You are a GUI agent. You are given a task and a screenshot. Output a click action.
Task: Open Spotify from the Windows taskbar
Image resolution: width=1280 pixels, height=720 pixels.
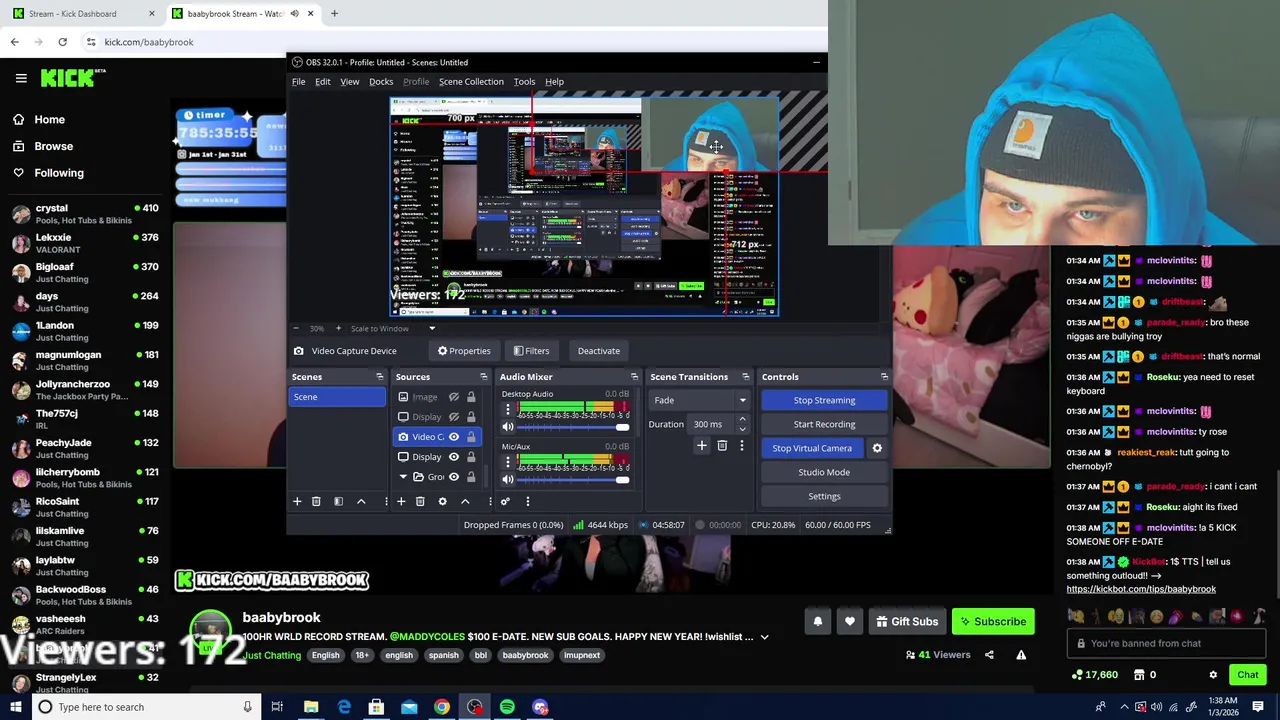click(507, 707)
